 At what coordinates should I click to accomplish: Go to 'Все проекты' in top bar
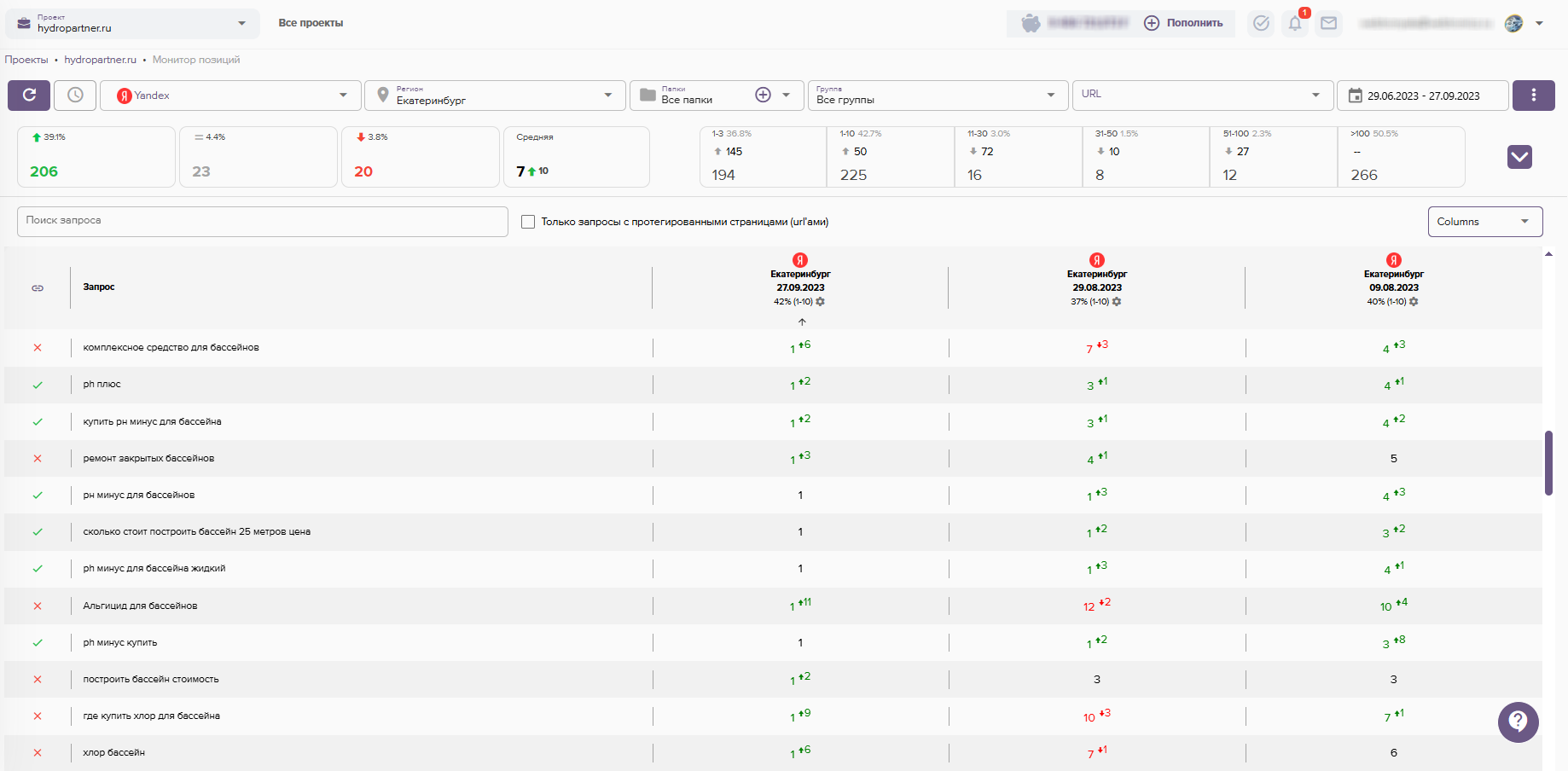click(x=311, y=23)
